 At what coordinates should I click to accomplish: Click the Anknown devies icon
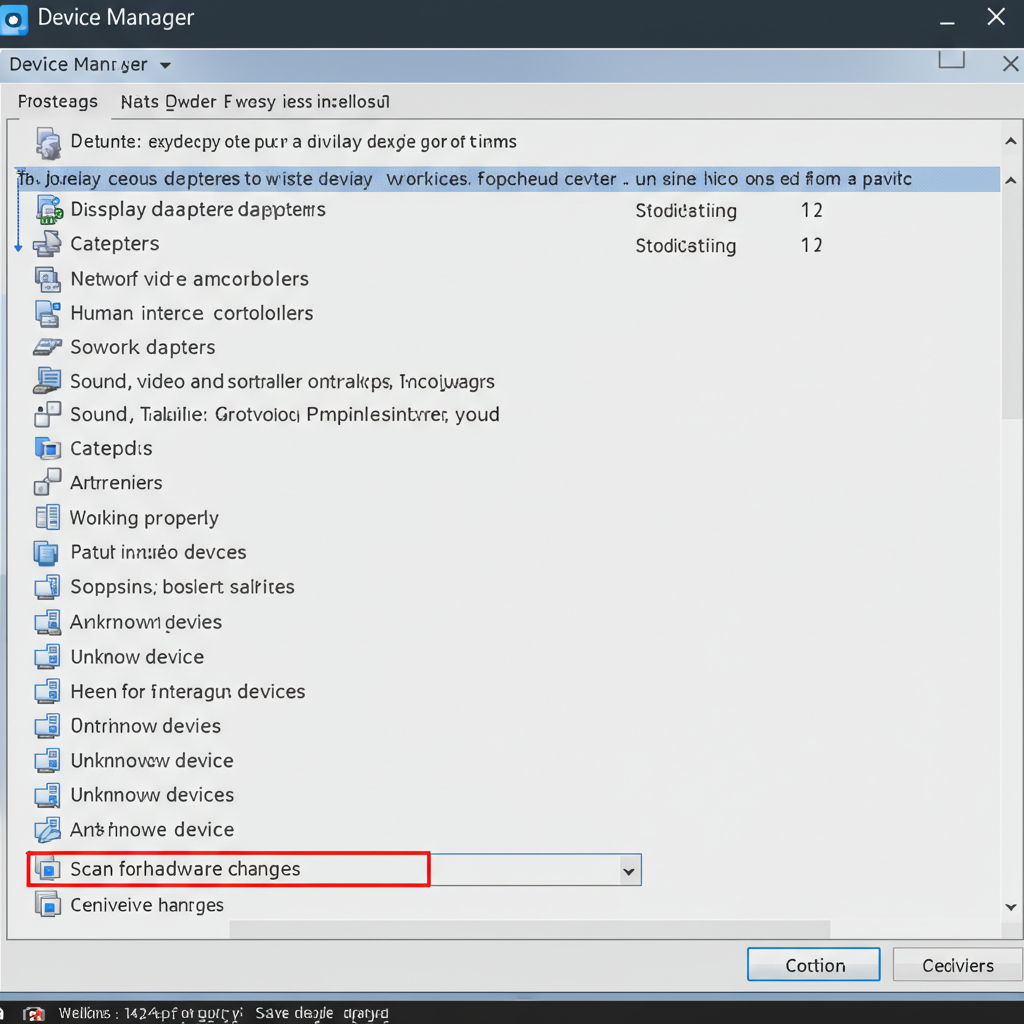point(47,622)
